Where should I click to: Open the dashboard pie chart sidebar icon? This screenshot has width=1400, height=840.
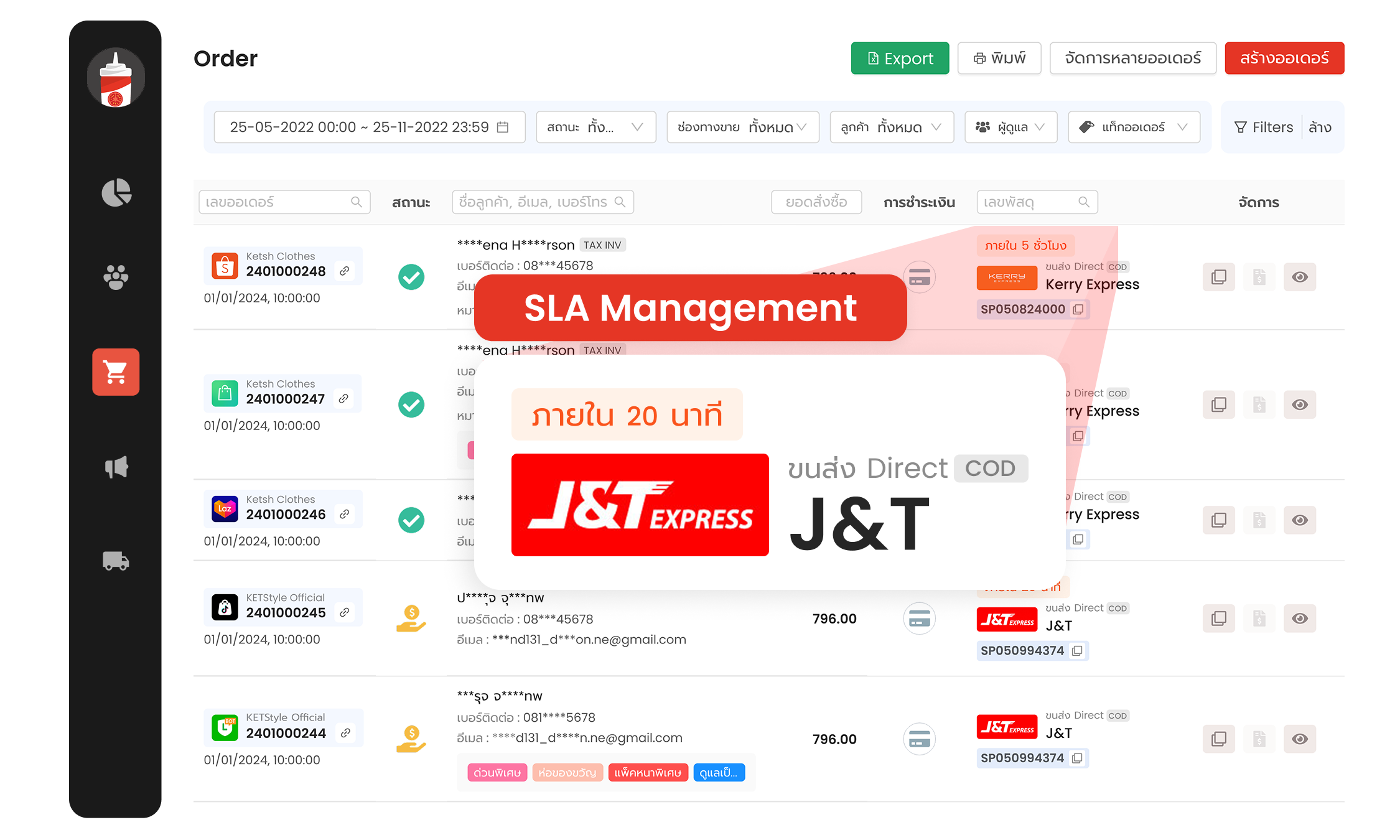pos(116,193)
